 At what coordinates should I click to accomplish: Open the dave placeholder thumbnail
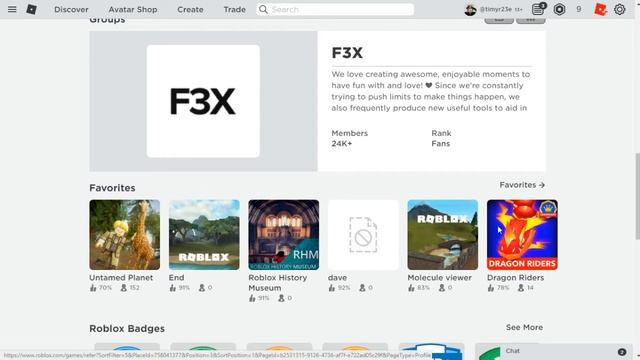(x=363, y=235)
